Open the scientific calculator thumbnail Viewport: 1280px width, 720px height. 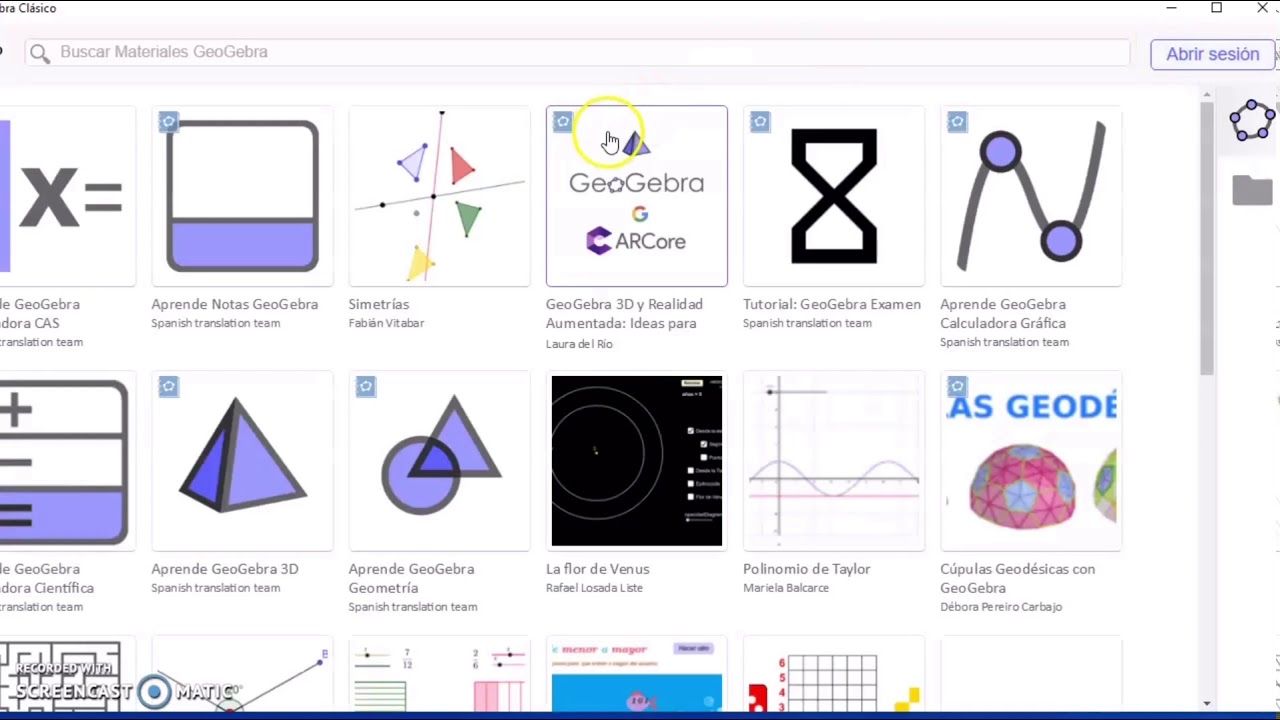click(67, 461)
